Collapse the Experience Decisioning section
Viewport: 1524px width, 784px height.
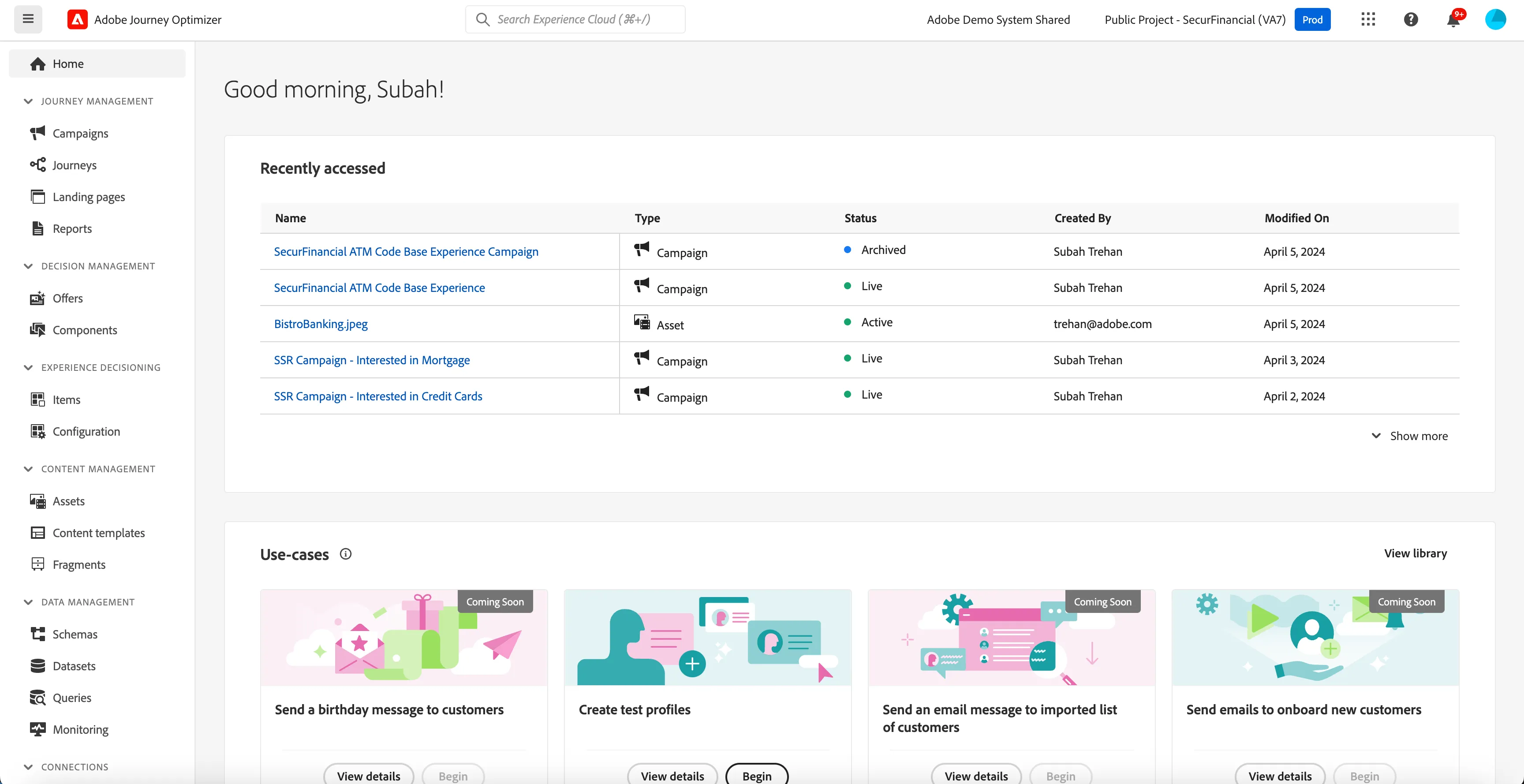tap(28, 367)
